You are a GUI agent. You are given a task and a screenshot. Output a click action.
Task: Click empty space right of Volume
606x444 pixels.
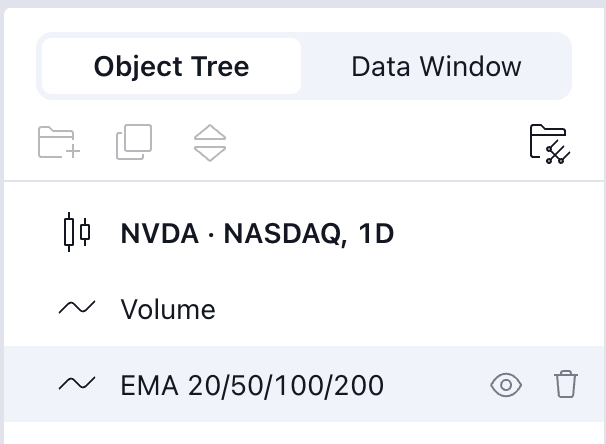point(400,309)
